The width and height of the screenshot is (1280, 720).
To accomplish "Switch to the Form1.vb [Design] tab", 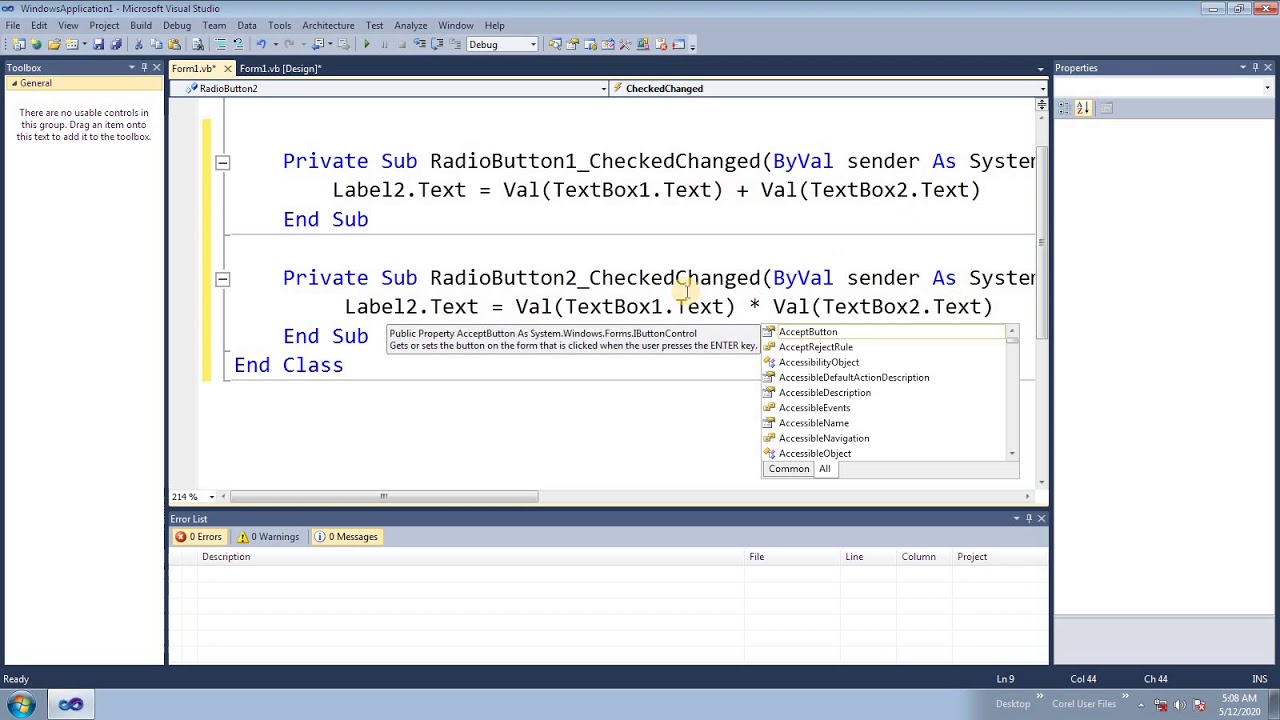I will click(x=280, y=68).
